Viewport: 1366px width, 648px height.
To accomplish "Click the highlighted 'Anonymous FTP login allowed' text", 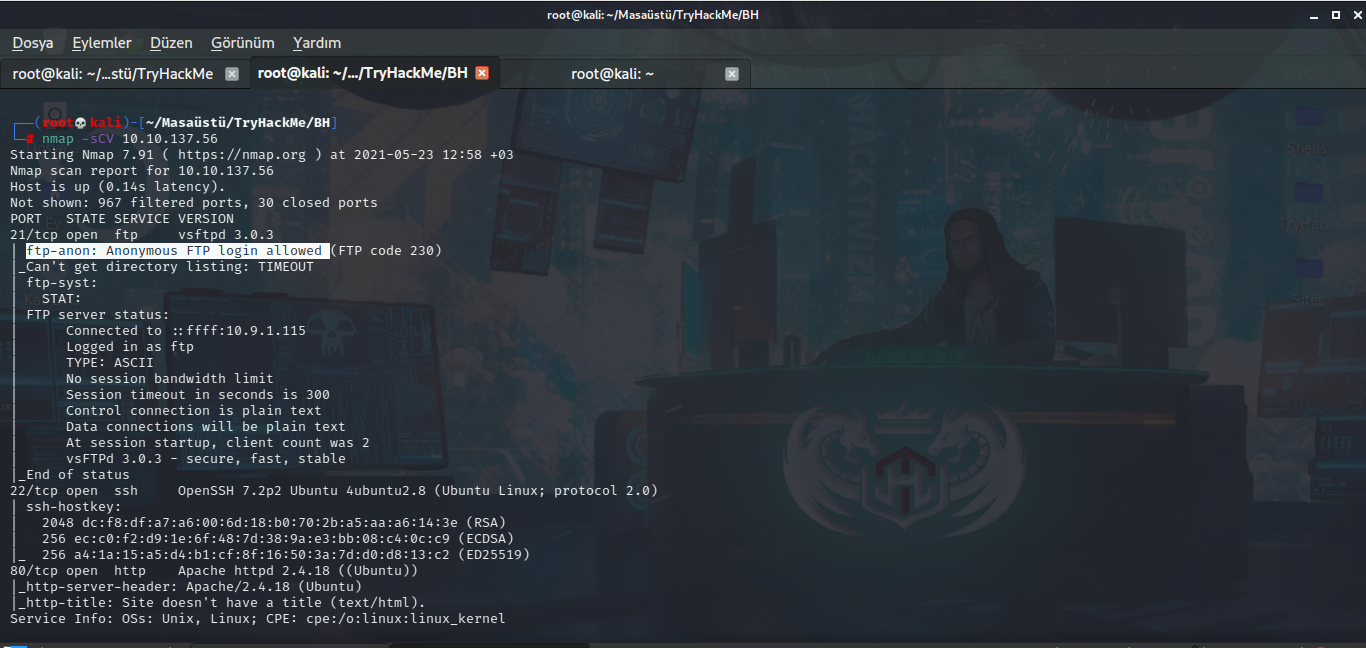I will click(214, 251).
